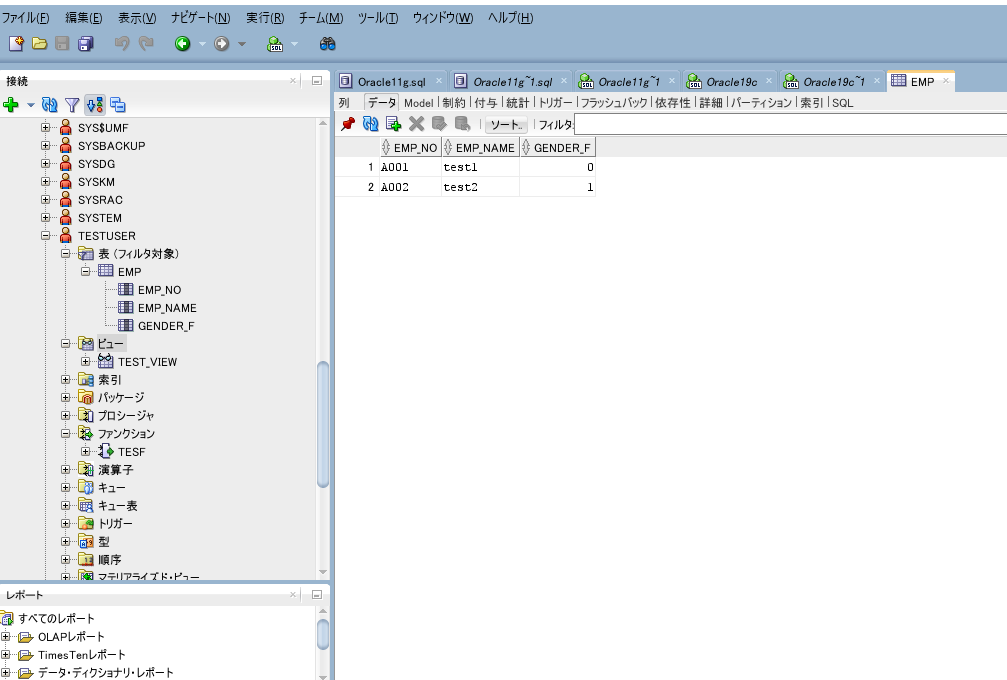Collapse the ファンクション node
Screen dimensions: 1007x680
[x=66, y=433]
